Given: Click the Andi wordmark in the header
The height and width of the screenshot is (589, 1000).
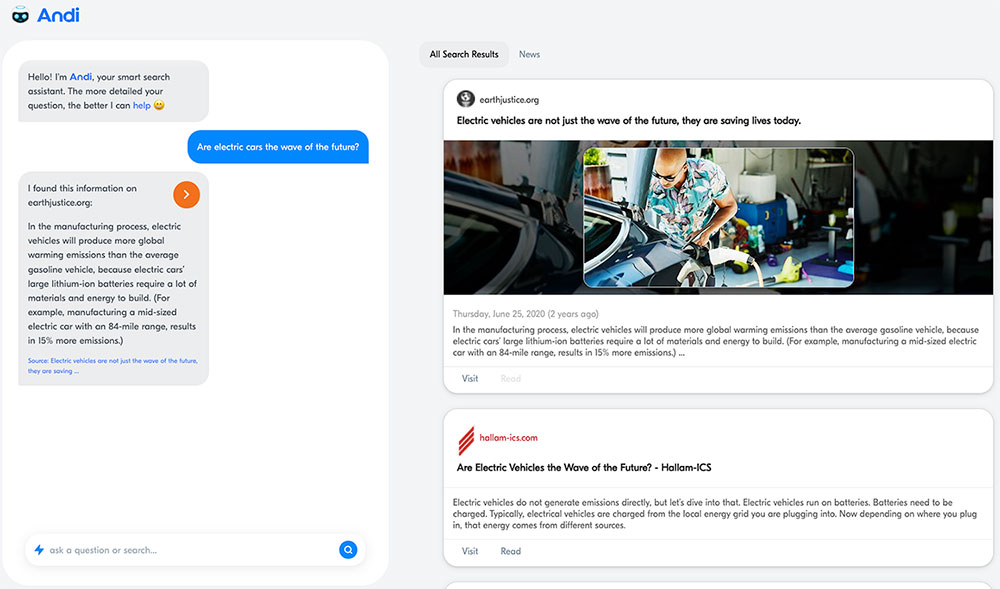Looking at the screenshot, I should pos(58,15).
